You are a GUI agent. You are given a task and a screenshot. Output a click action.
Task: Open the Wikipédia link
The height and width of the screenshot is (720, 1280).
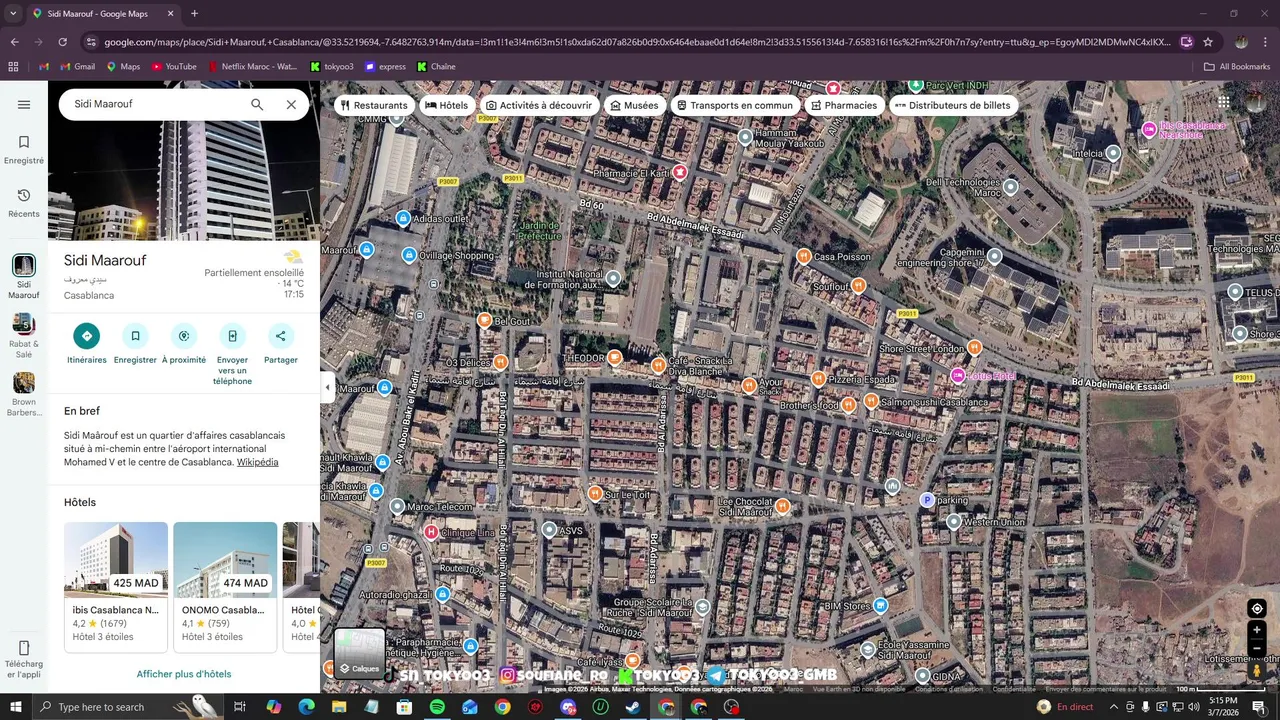pyautogui.click(x=257, y=462)
